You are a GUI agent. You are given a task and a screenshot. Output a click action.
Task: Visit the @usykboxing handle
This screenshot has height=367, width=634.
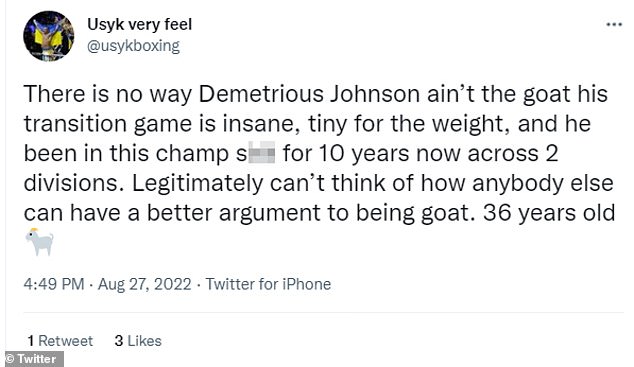click(x=133, y=46)
